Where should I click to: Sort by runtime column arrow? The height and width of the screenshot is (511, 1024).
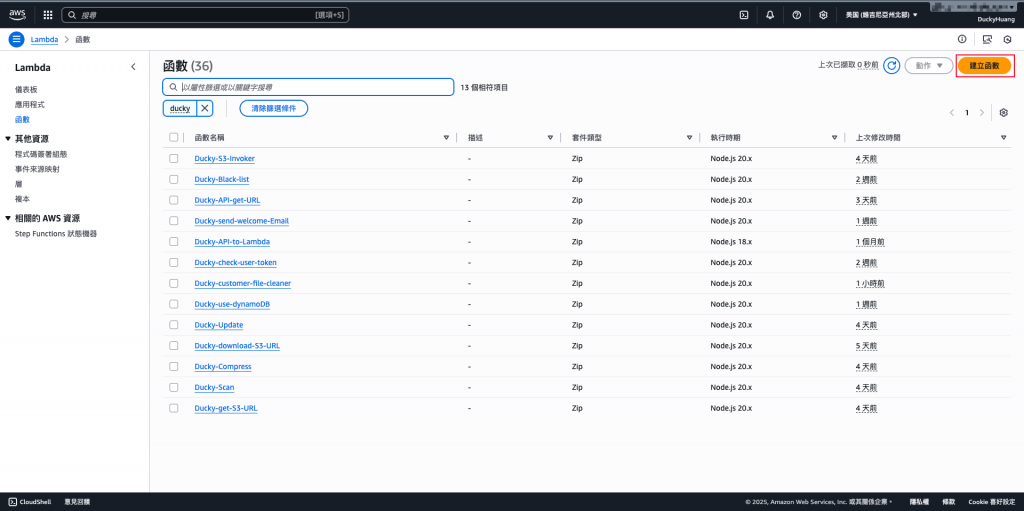click(835, 137)
